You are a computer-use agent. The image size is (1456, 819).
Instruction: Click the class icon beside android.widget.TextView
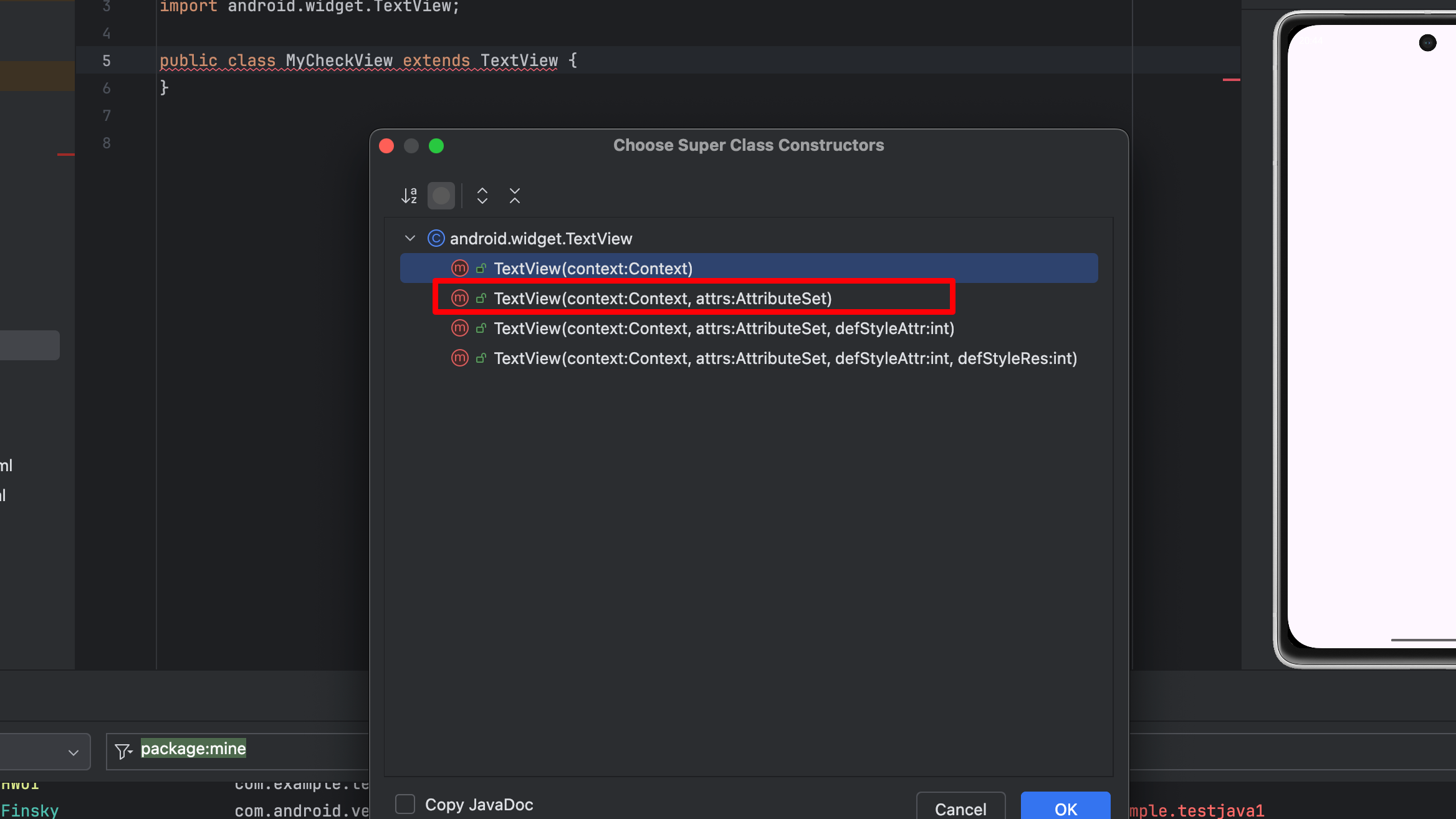pyautogui.click(x=436, y=238)
